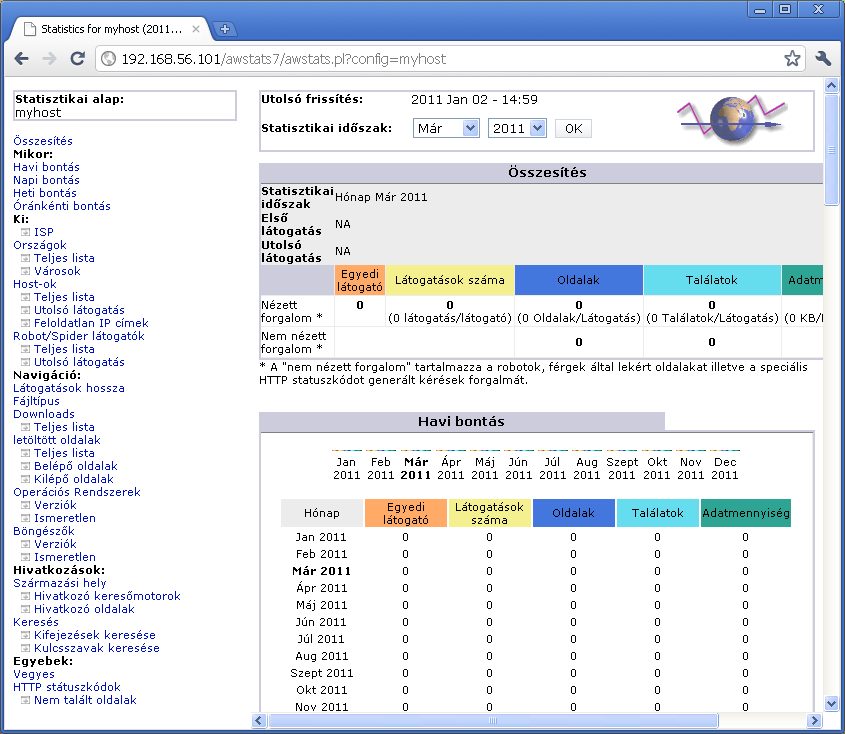Open the year dropdown showing 2011
The width and height of the screenshot is (845, 734).
click(517, 128)
